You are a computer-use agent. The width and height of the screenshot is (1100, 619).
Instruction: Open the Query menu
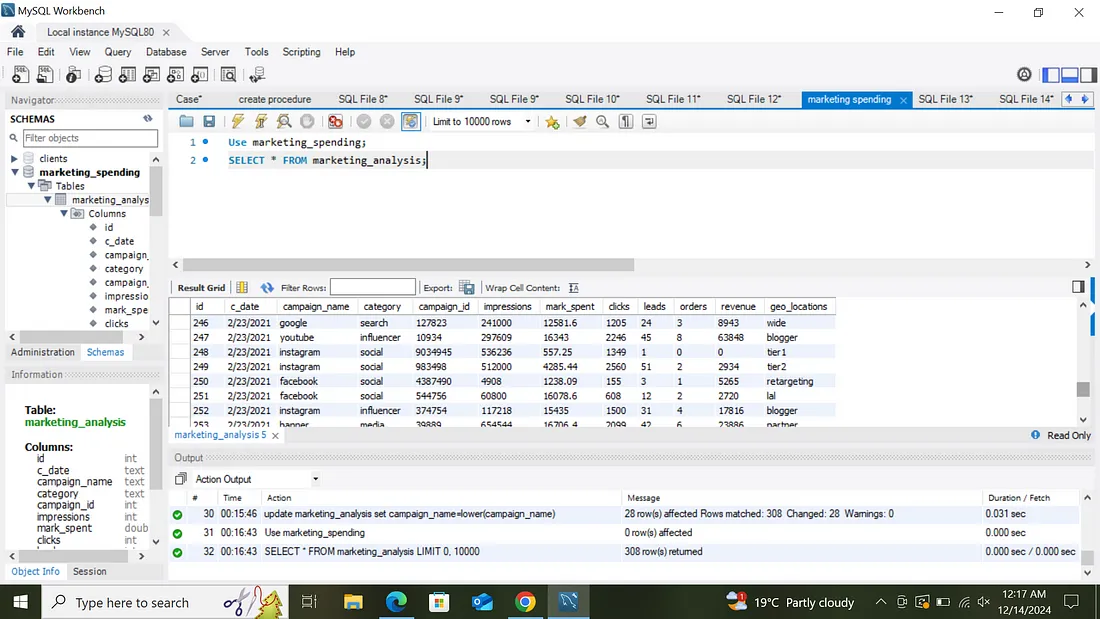pyautogui.click(x=118, y=52)
